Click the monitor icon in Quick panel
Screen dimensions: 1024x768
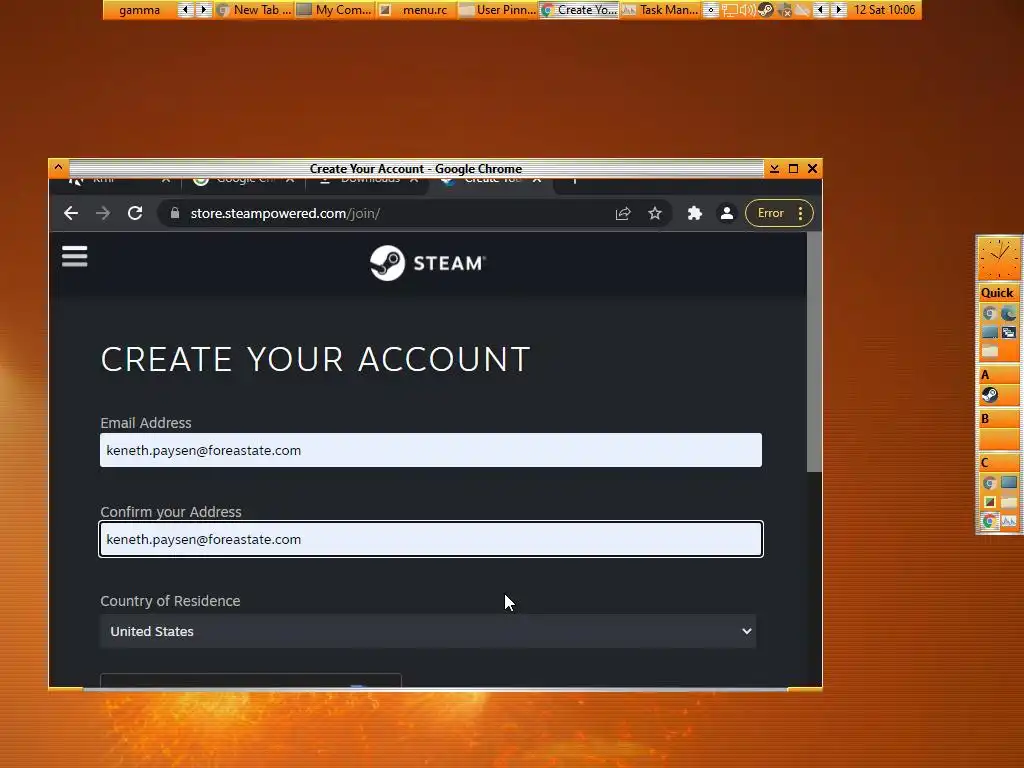coord(990,332)
